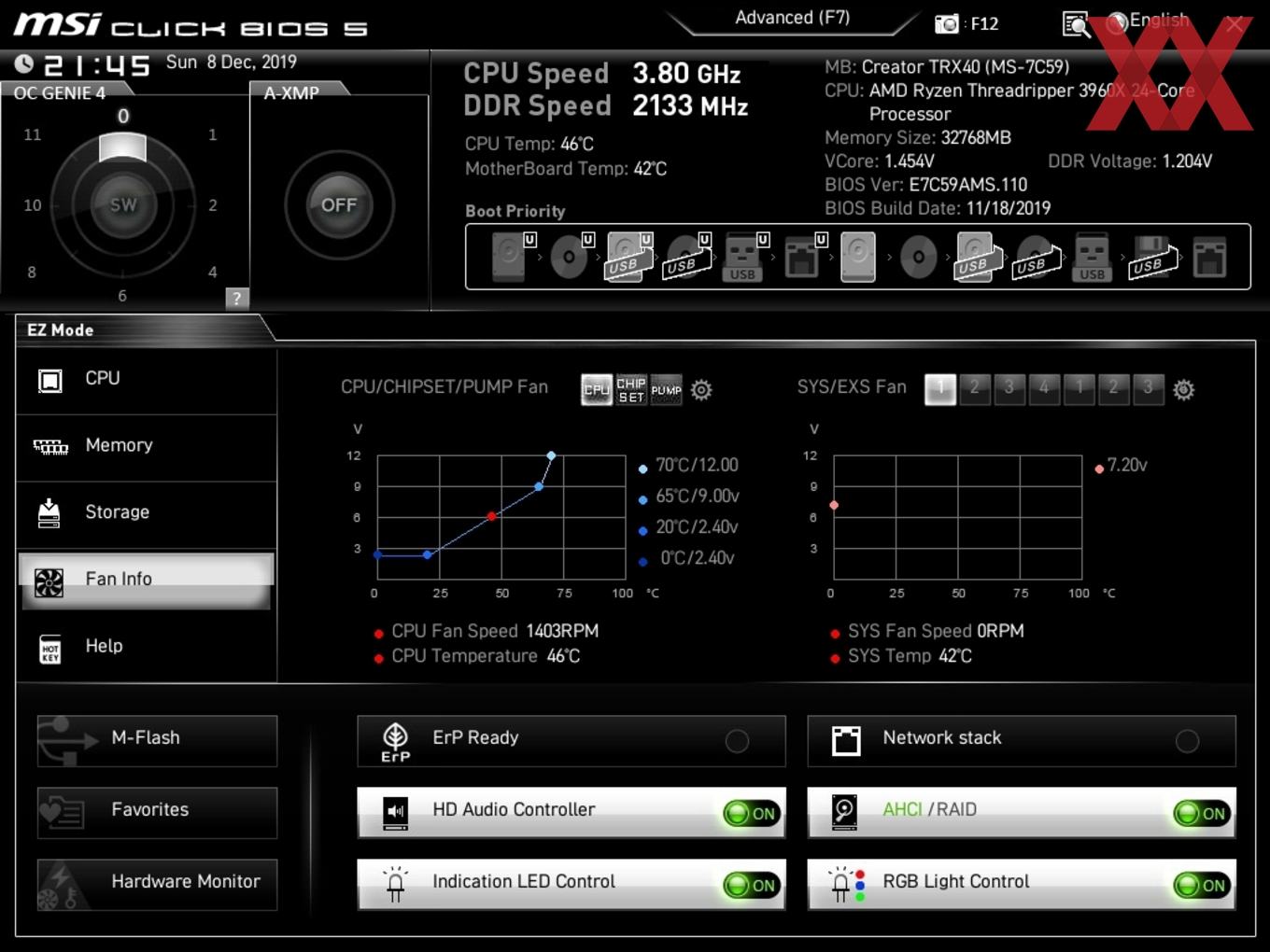Pick the UEFI USB CD/DVD boot icon
1270x952 pixels.
[x=687, y=257]
